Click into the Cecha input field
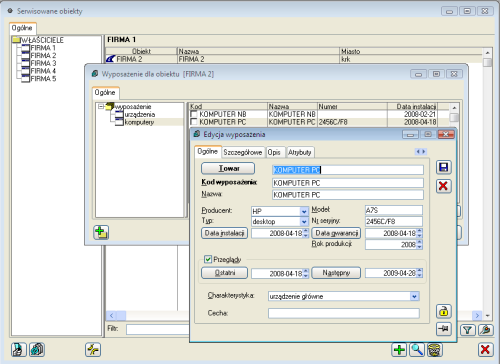Screen dimensions: 500x364 344,313
